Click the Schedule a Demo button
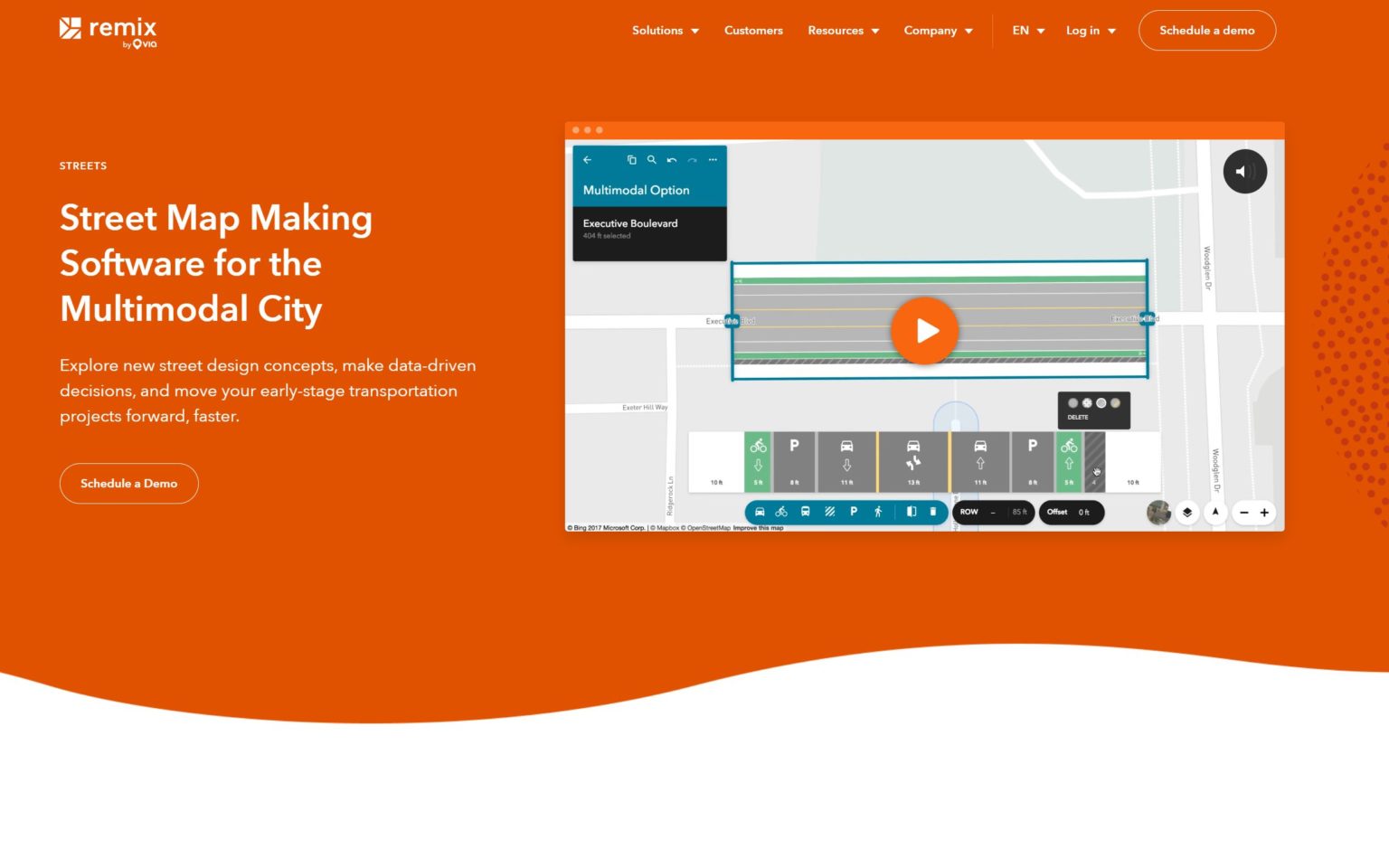This screenshot has width=1389, height=868. tap(128, 483)
